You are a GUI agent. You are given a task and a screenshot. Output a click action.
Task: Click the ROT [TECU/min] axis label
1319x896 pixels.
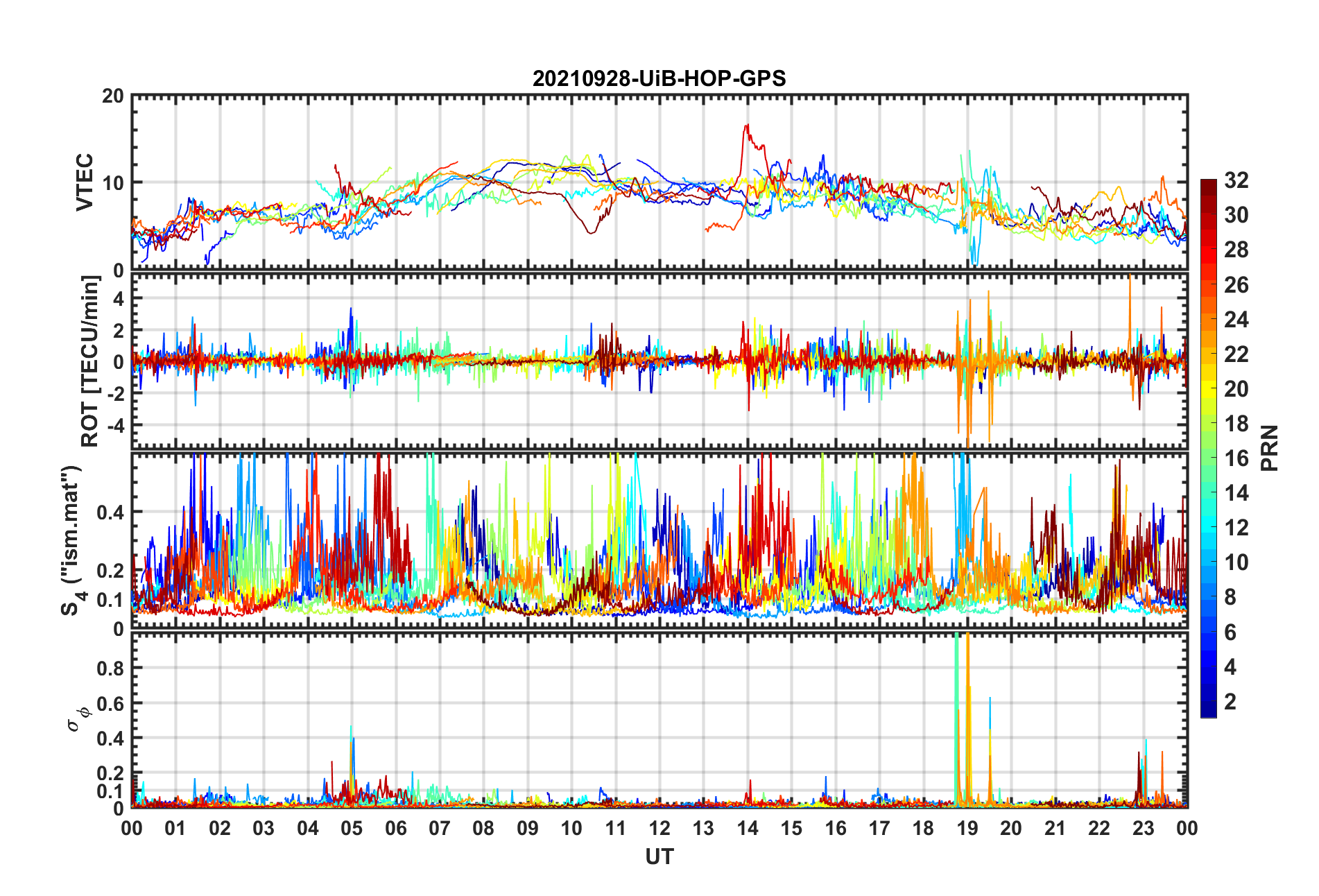(x=90, y=361)
